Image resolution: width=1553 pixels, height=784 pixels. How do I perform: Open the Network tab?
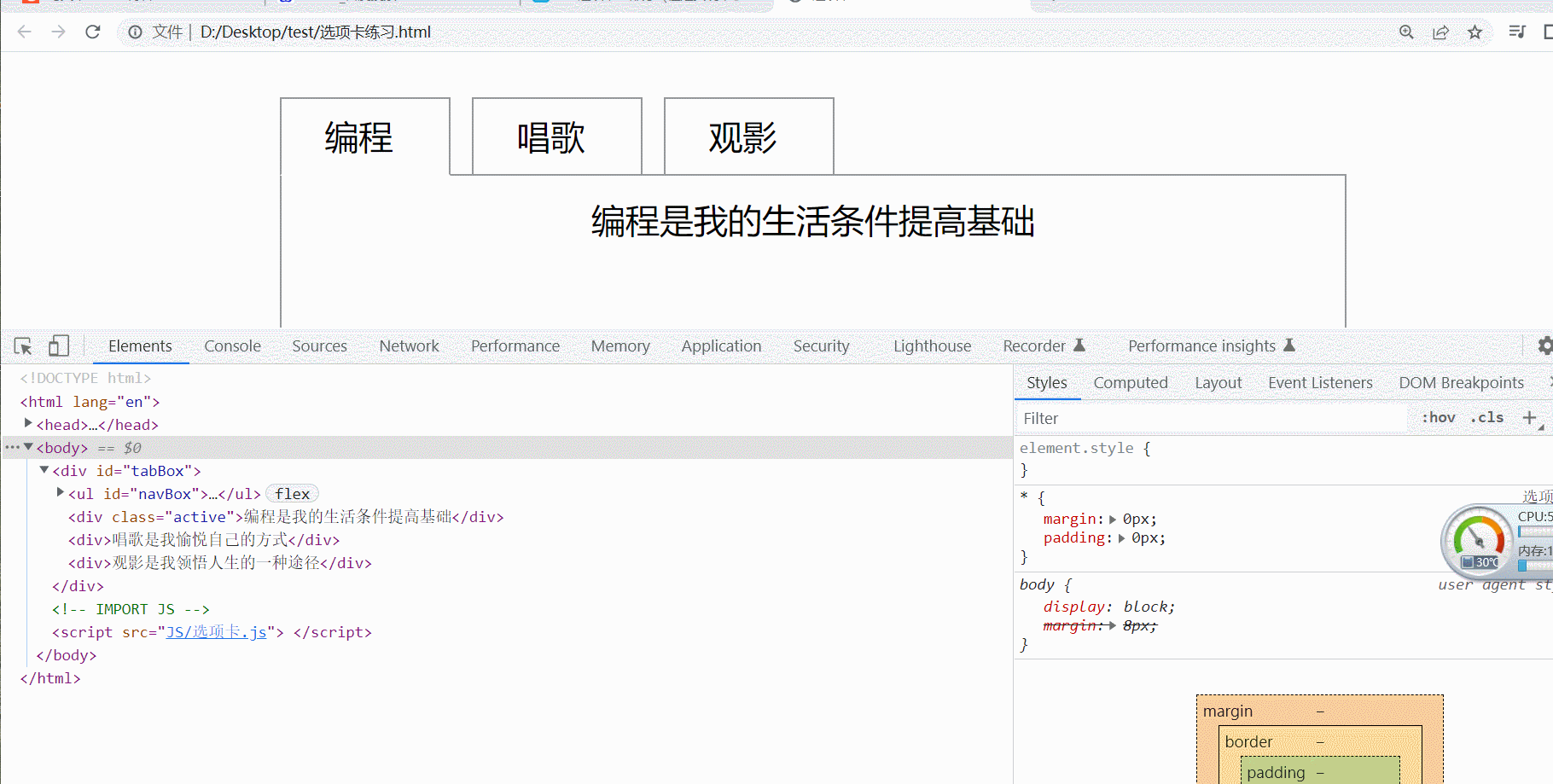(x=410, y=346)
